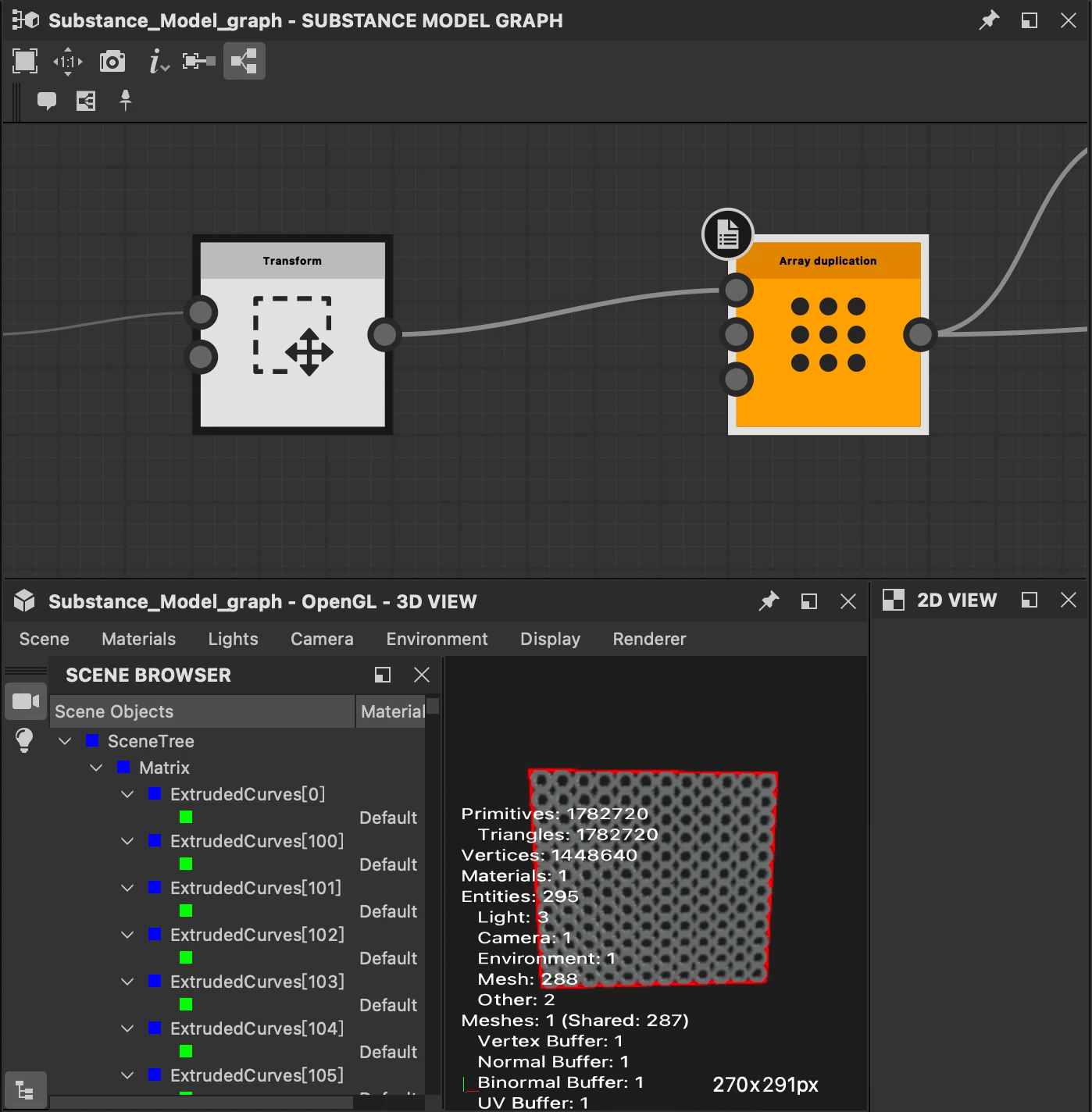Toggle the highlighted graph layout icon

coord(244,61)
